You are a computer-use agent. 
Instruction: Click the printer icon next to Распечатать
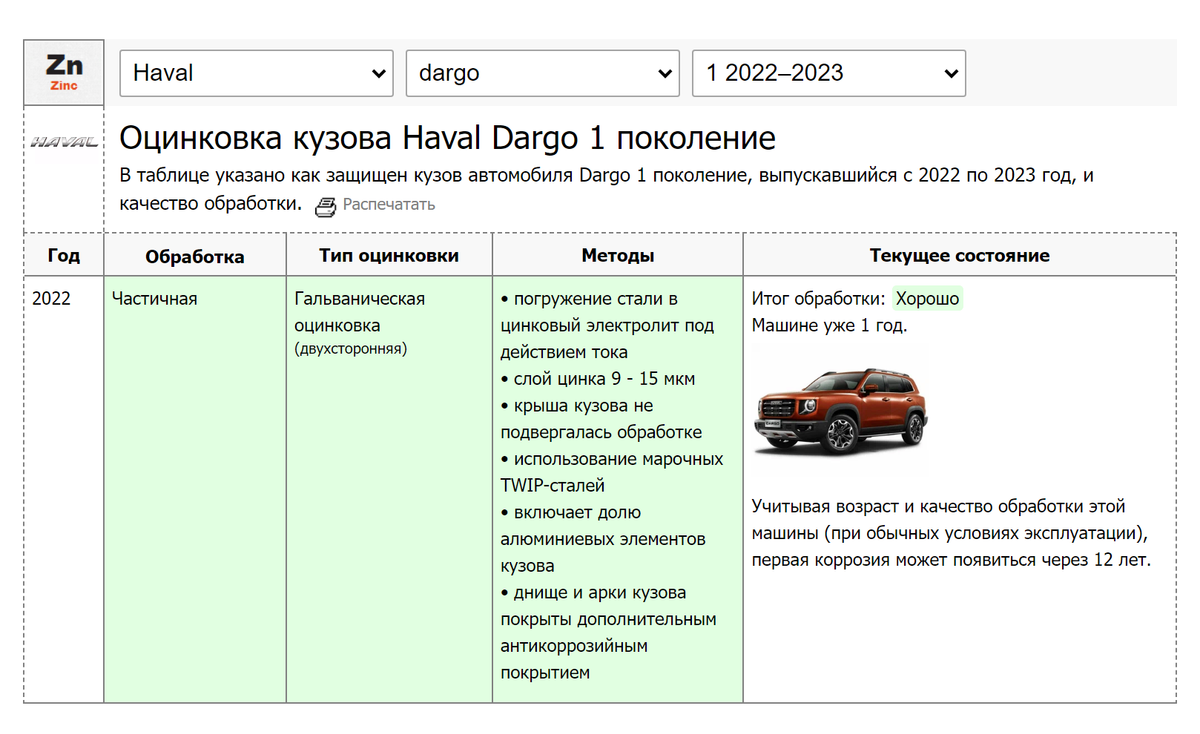pyautogui.click(x=326, y=206)
